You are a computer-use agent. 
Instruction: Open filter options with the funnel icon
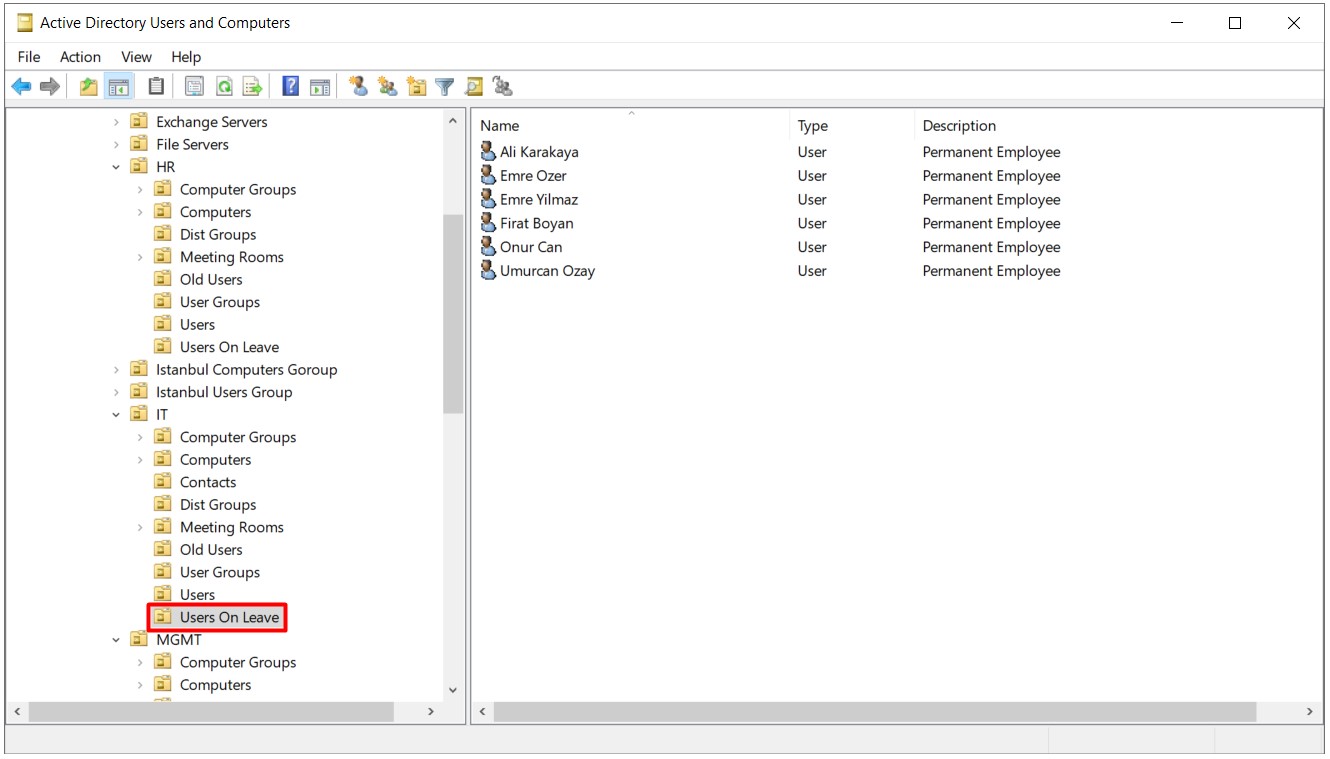445,87
